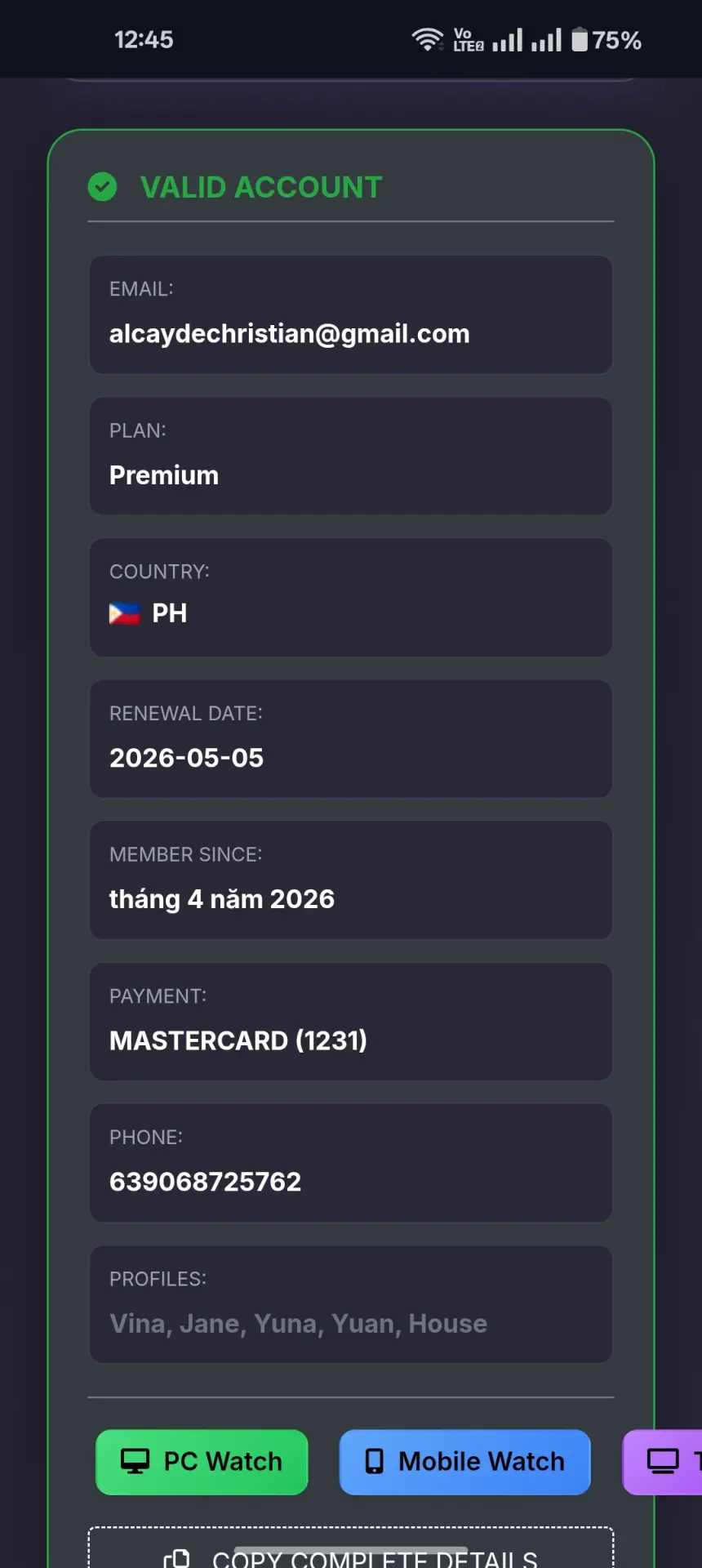Open PC Watch
This screenshot has width=702, height=1568.
pyautogui.click(x=202, y=1462)
